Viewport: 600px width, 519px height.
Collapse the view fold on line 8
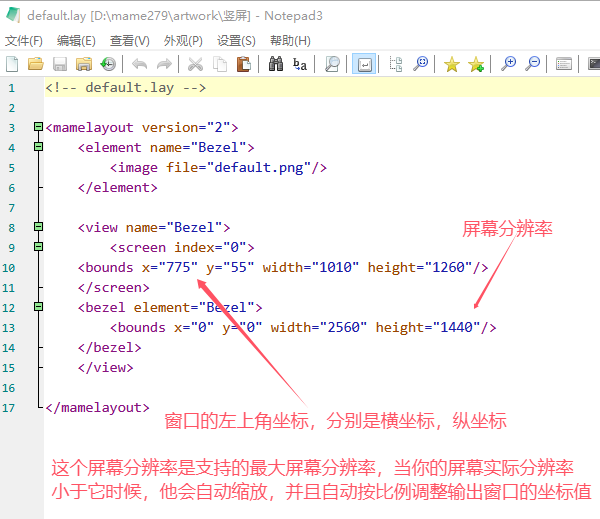[x=38, y=227]
